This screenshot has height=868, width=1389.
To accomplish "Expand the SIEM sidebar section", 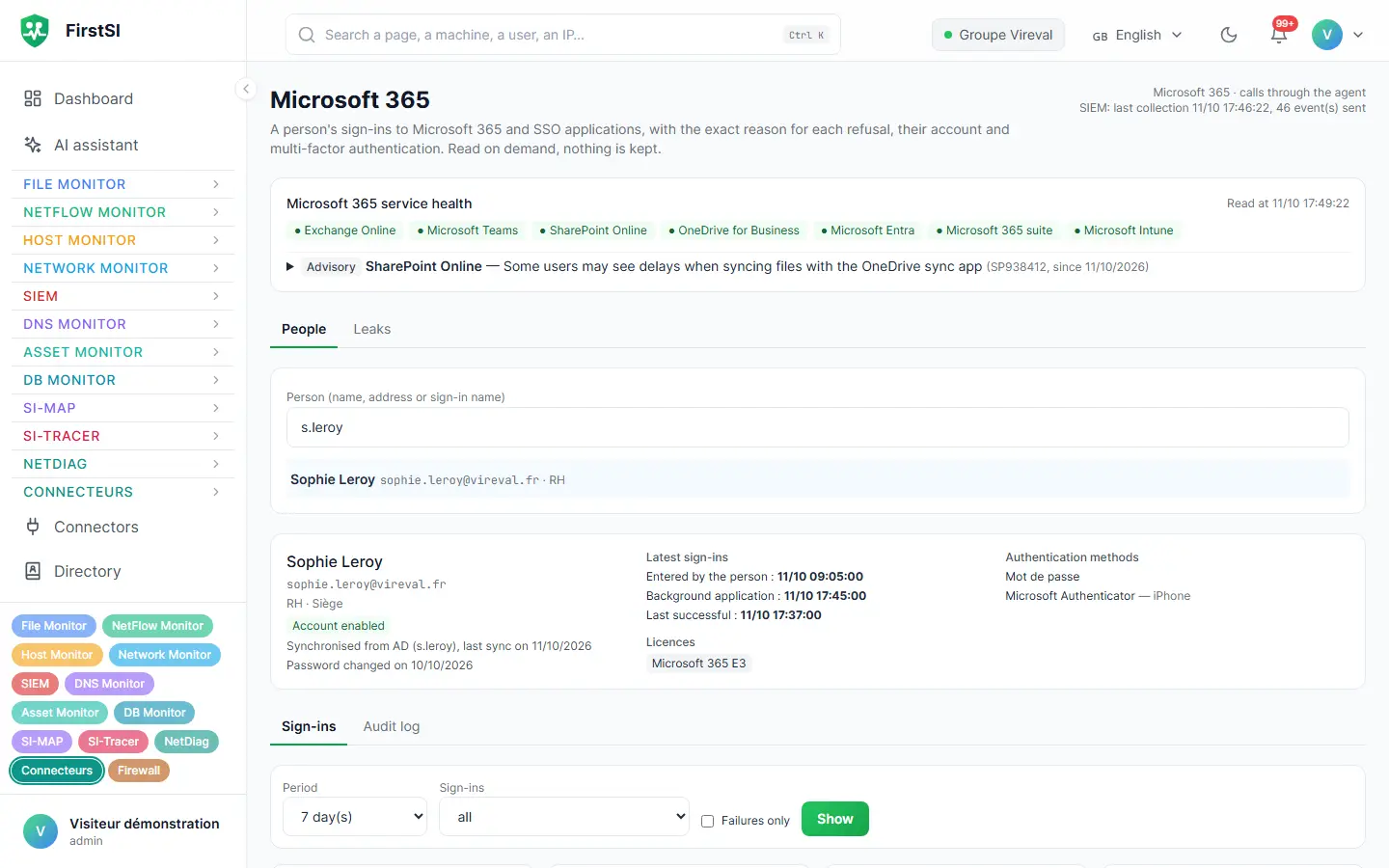I will tap(123, 296).
